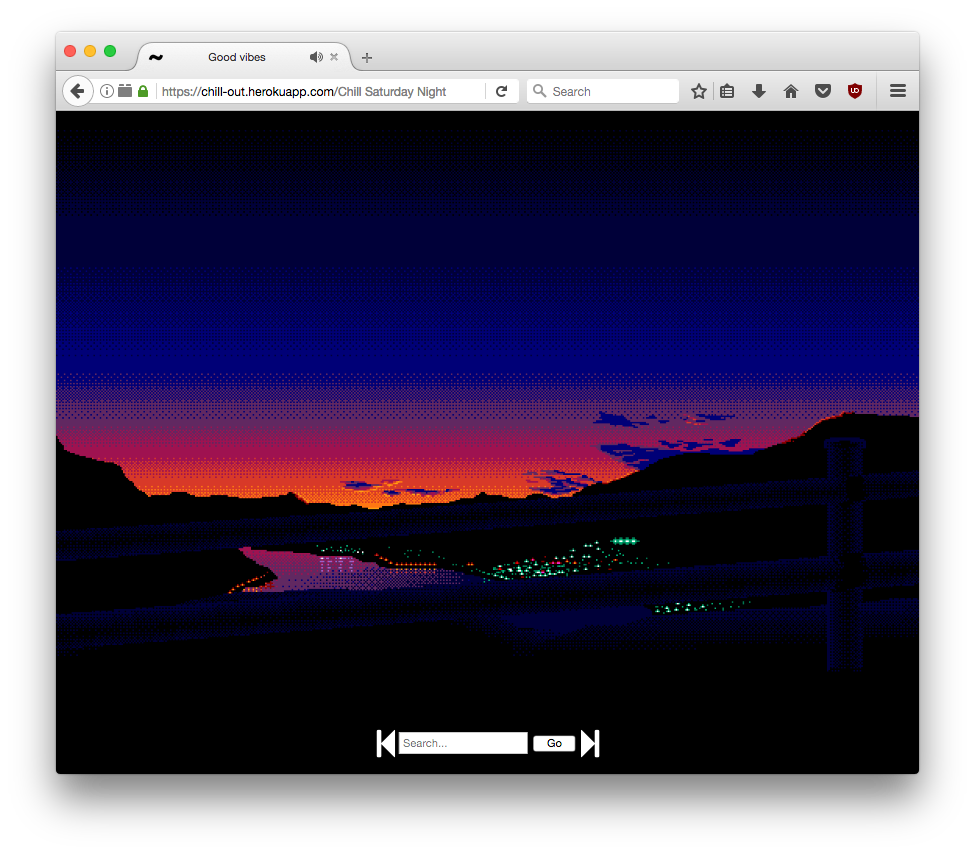Reload the page with the refresh icon

tap(502, 91)
